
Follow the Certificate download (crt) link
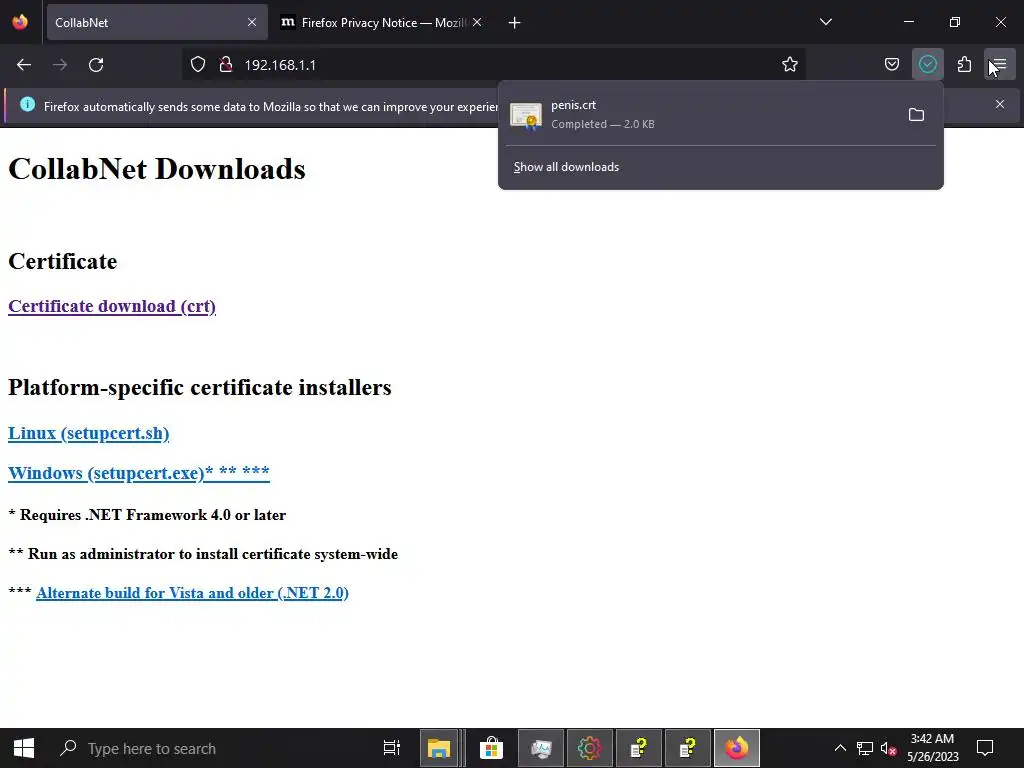(x=112, y=306)
